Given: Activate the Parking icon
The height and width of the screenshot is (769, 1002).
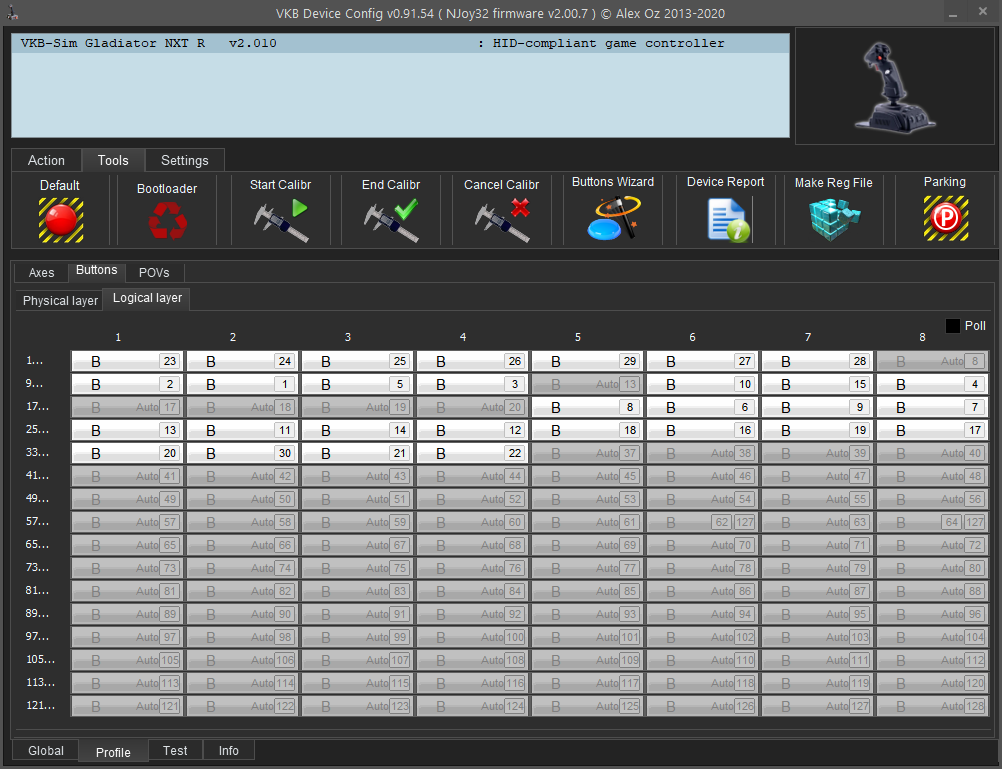Looking at the screenshot, I should click(x=945, y=219).
